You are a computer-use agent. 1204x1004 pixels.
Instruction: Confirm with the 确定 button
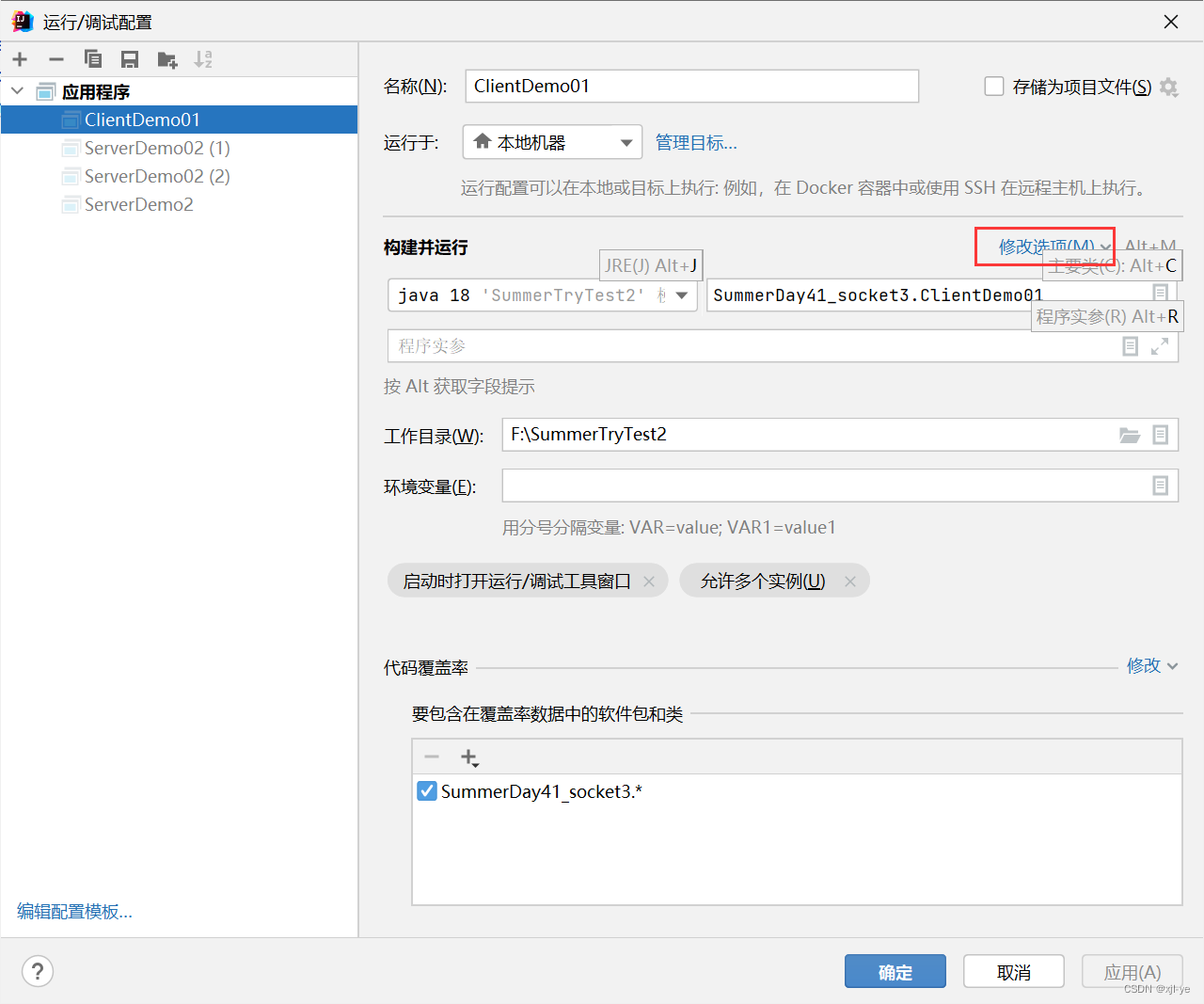coord(895,972)
